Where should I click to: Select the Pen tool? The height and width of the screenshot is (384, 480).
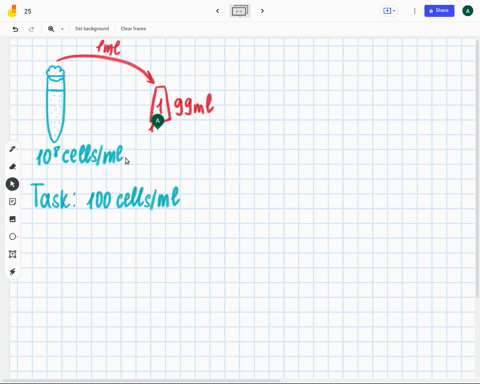(12, 149)
